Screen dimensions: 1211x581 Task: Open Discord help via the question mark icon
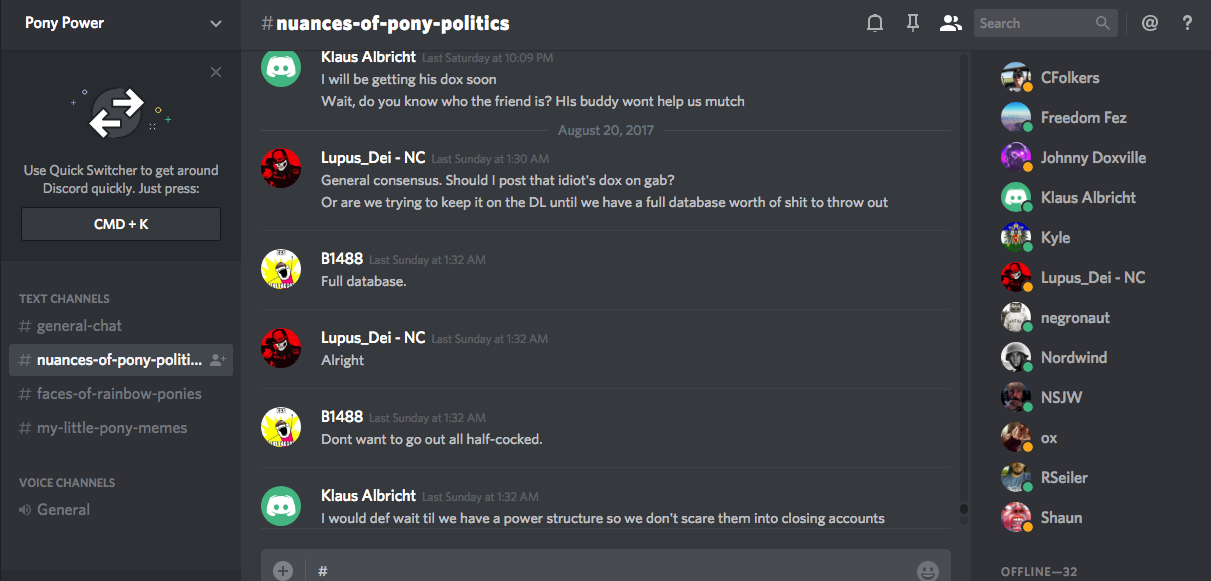(1187, 22)
